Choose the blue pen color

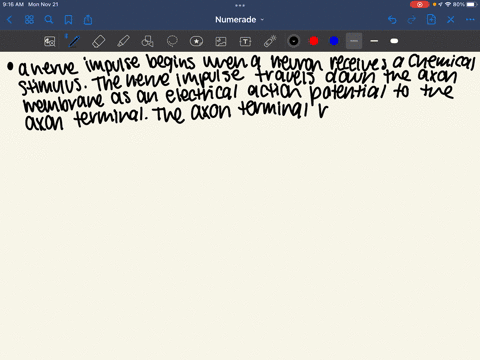334,41
